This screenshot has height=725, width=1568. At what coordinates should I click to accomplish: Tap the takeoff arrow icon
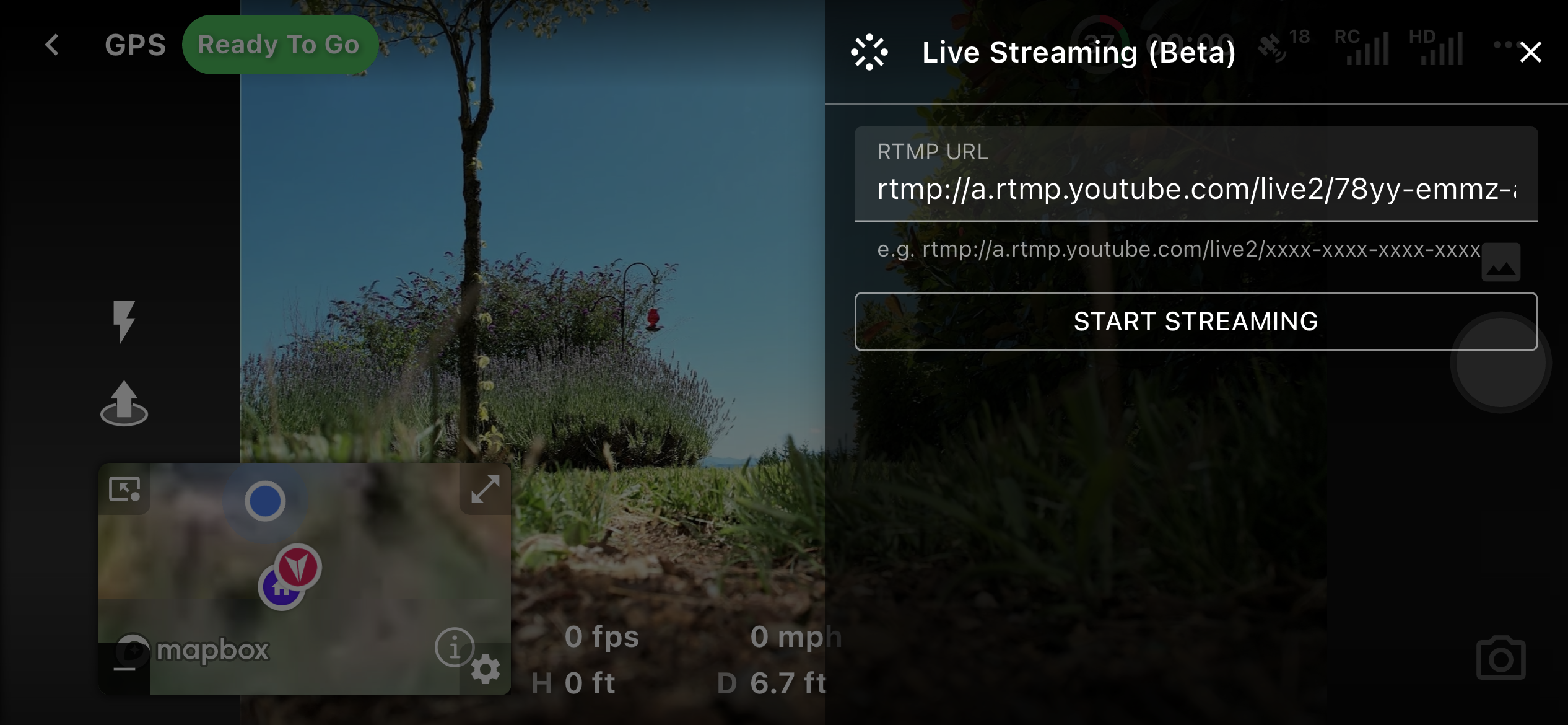[x=124, y=403]
